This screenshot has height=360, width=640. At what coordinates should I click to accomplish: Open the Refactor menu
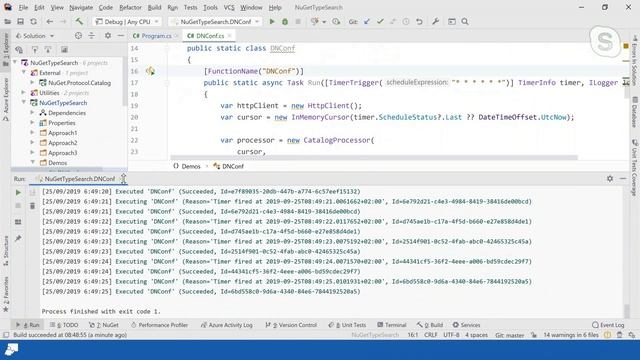[x=130, y=7]
